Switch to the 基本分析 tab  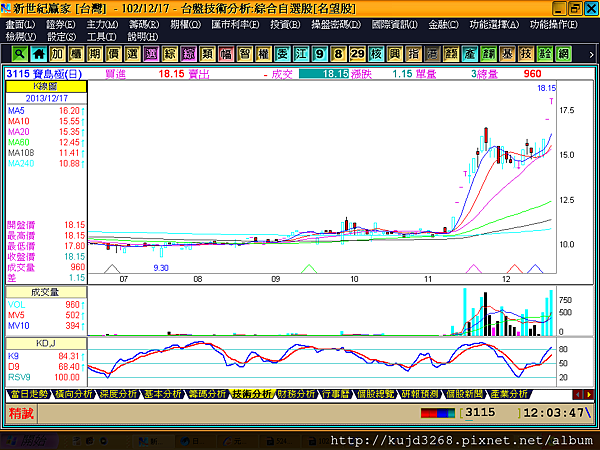(163, 394)
